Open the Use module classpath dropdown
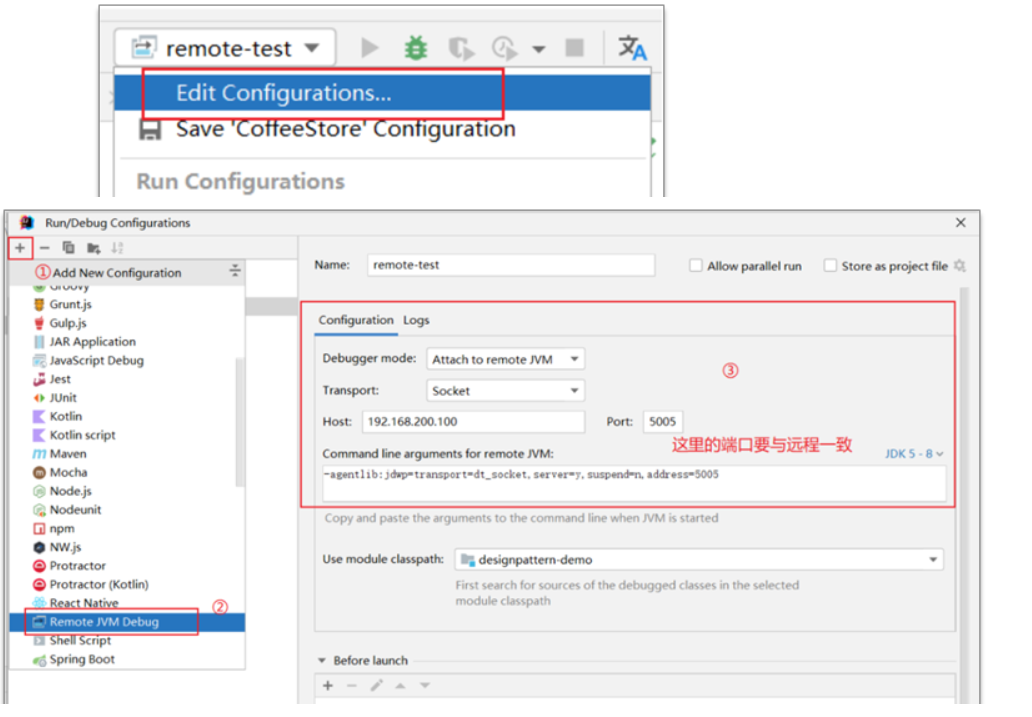1032x717 pixels. tap(699, 560)
